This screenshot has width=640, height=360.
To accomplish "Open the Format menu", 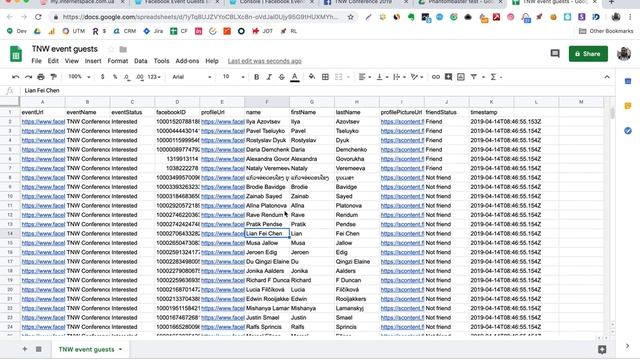I will tap(118, 61).
